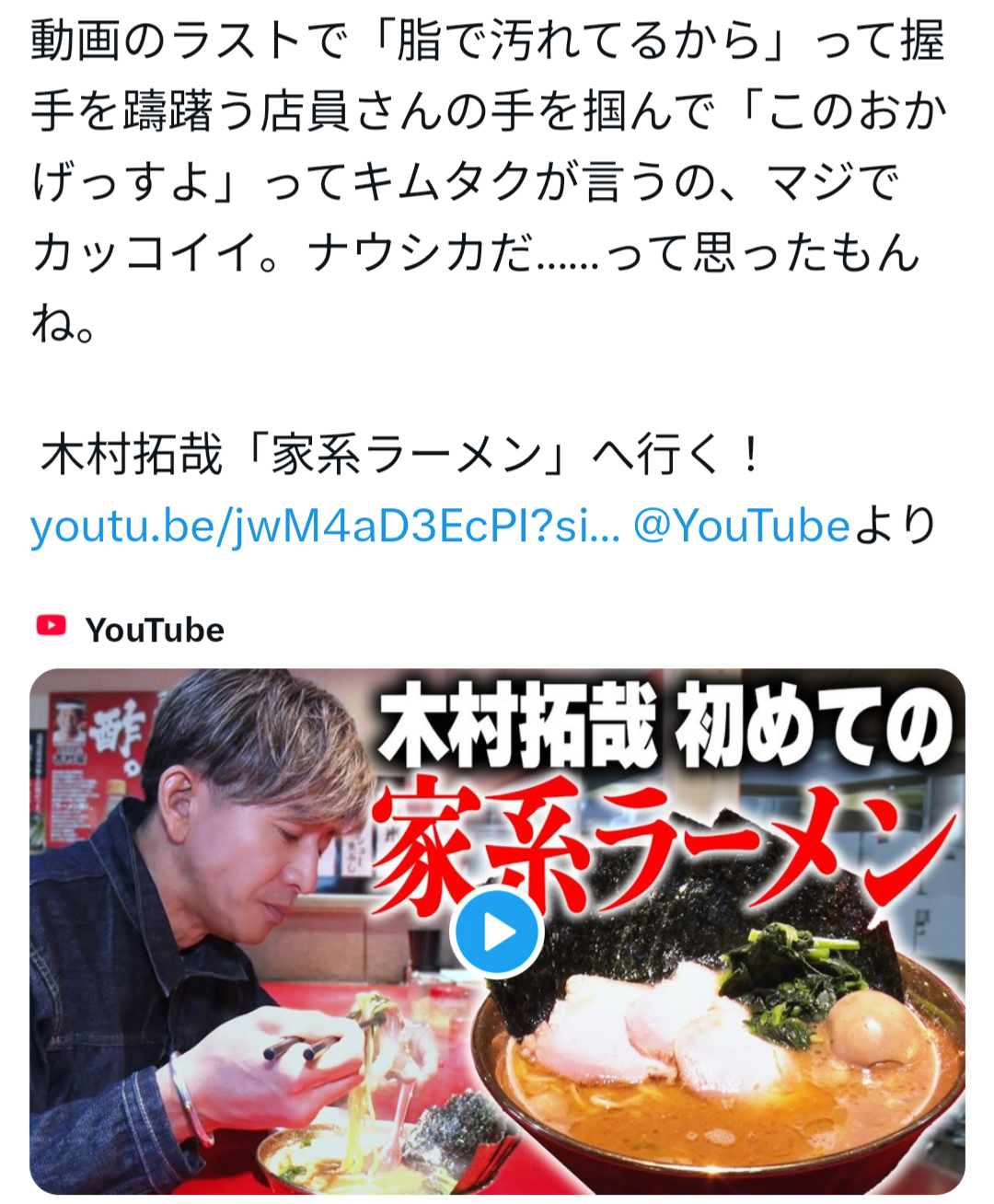Click the white 木村拓哉 初めての thumbnail caption

coord(666,726)
